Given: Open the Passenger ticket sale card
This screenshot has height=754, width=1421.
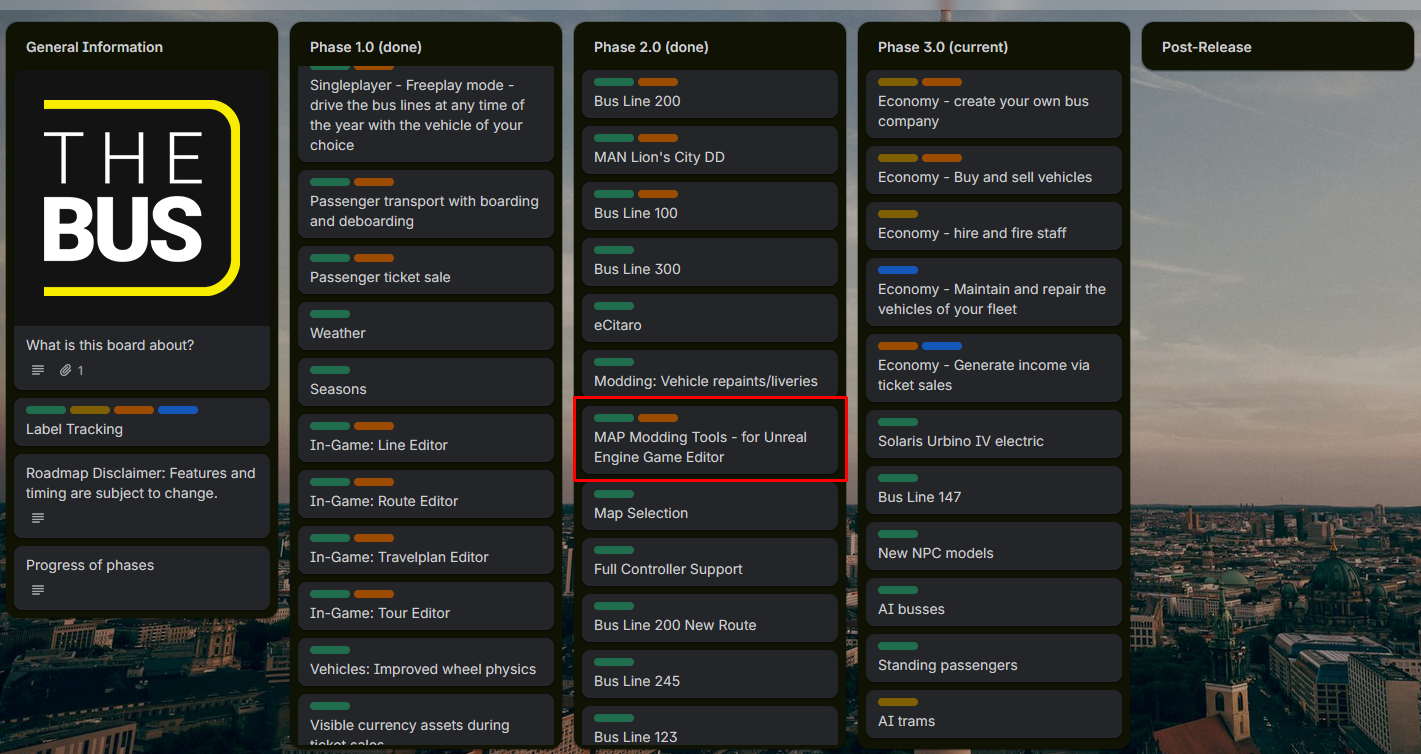Looking at the screenshot, I should (x=426, y=270).
